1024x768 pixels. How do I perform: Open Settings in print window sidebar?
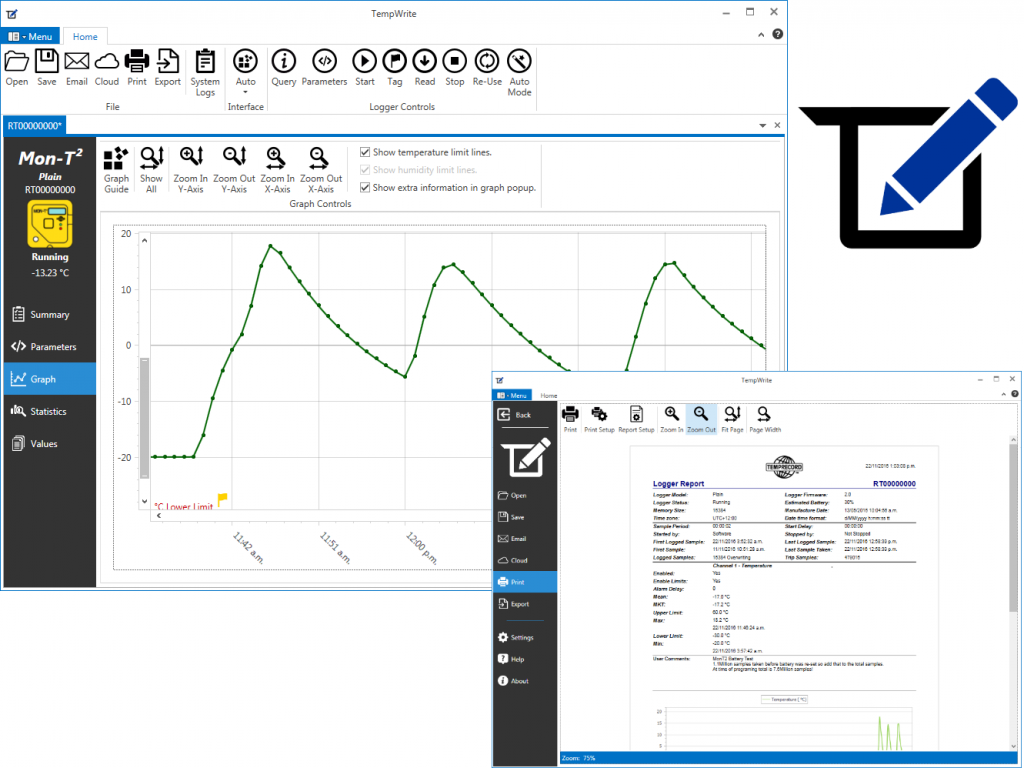pyautogui.click(x=525, y=637)
